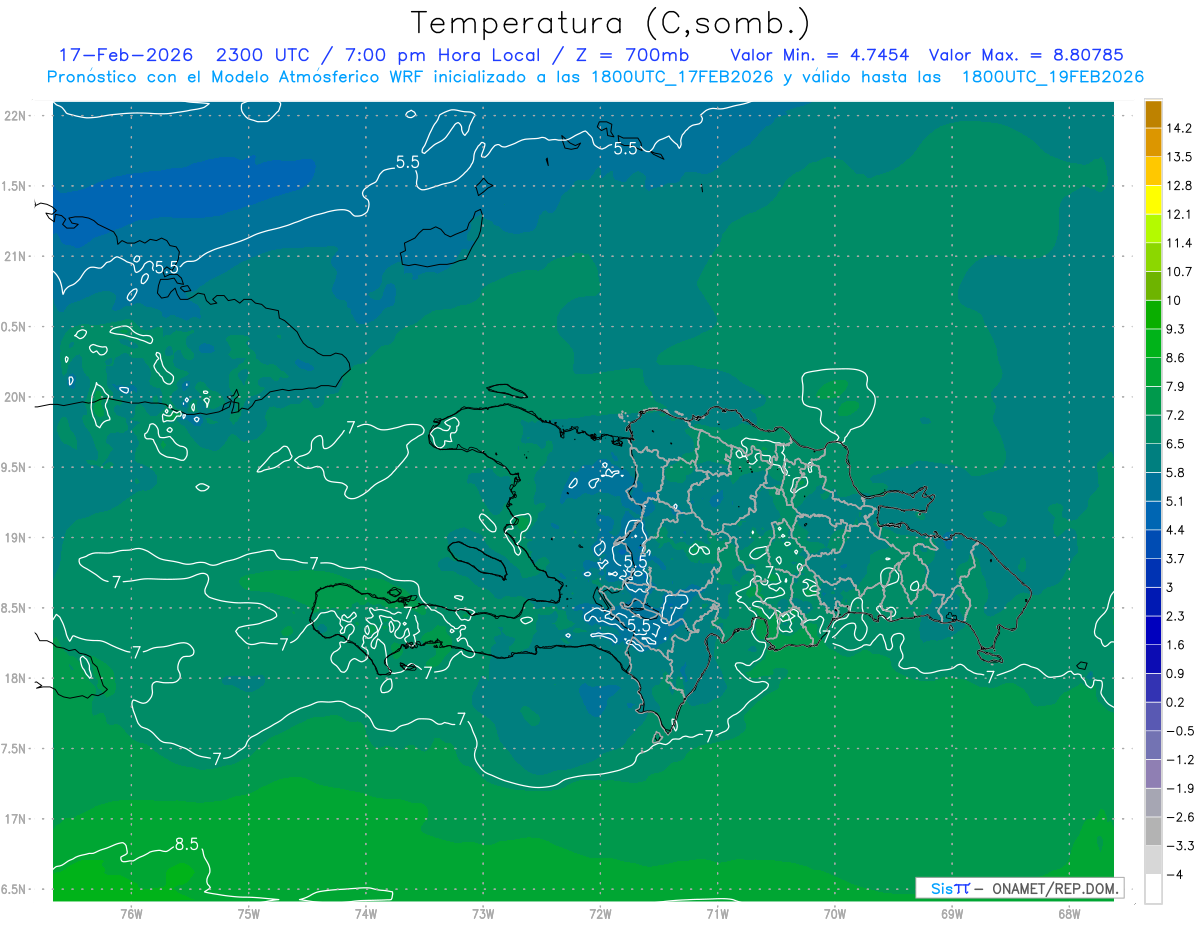
Task: Click the "73W" longitude axis label
Action: [x=483, y=913]
